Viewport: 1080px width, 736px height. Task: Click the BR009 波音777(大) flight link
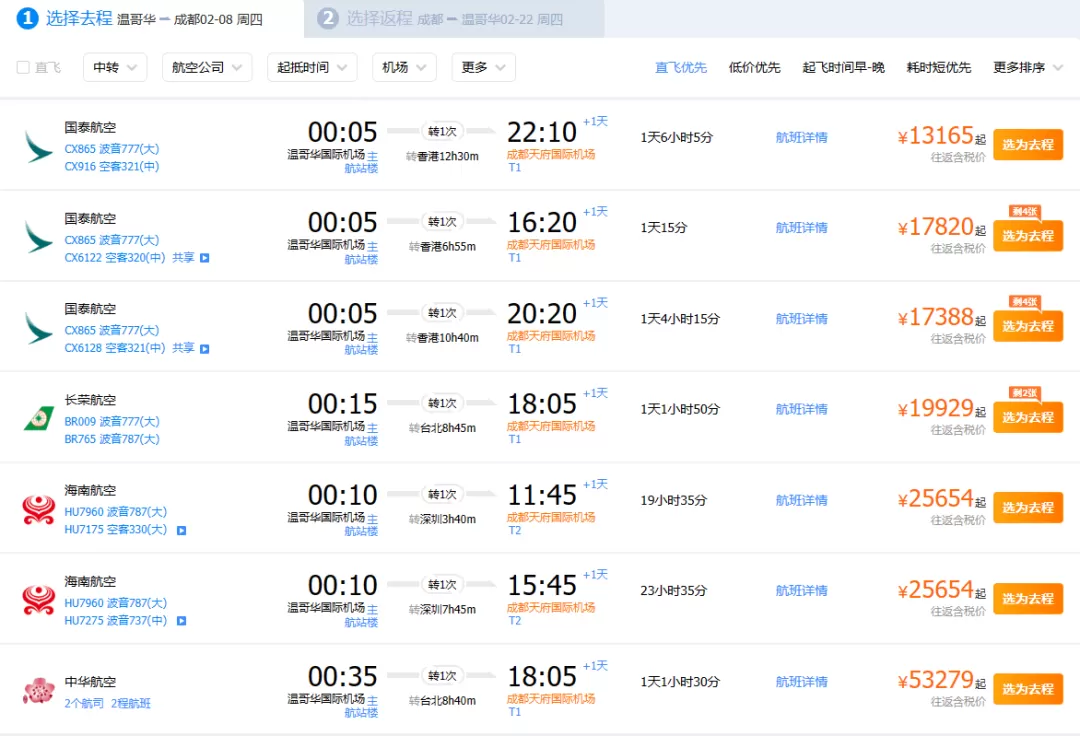pos(112,421)
